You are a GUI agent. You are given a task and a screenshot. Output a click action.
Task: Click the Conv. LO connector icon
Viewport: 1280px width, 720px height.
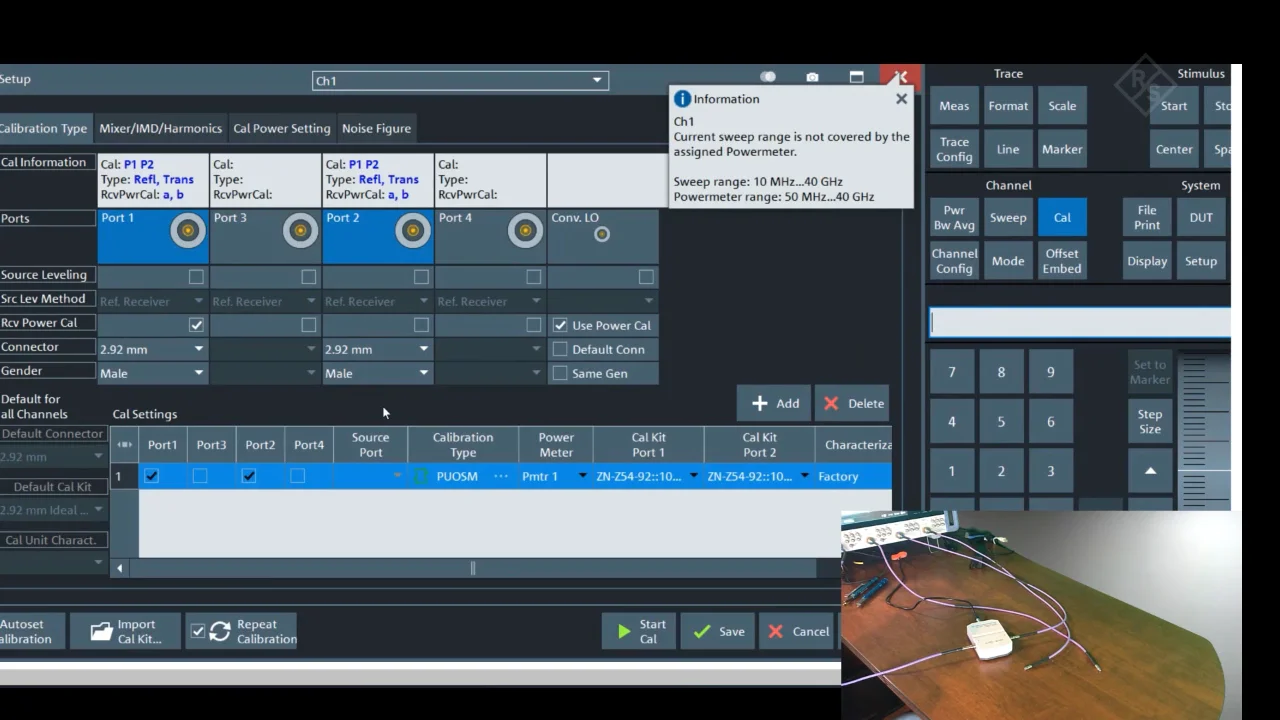pos(602,234)
